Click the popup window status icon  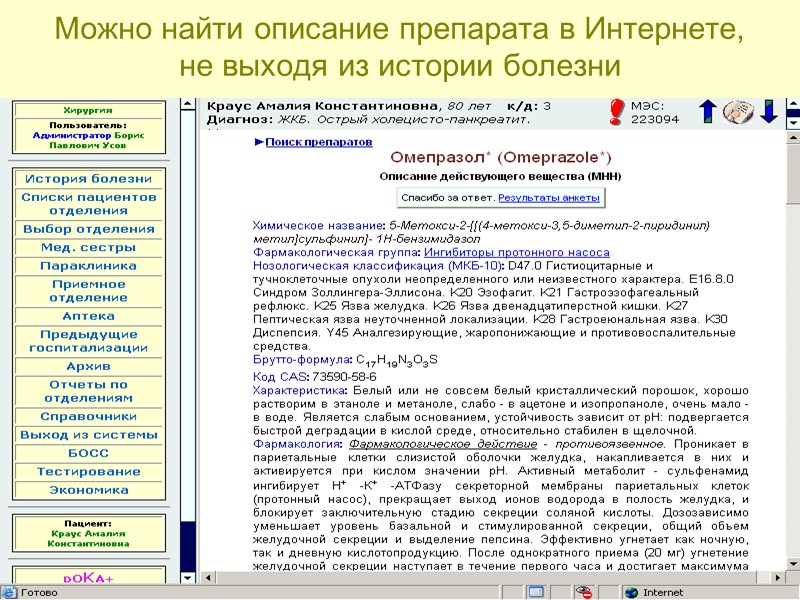(536, 592)
